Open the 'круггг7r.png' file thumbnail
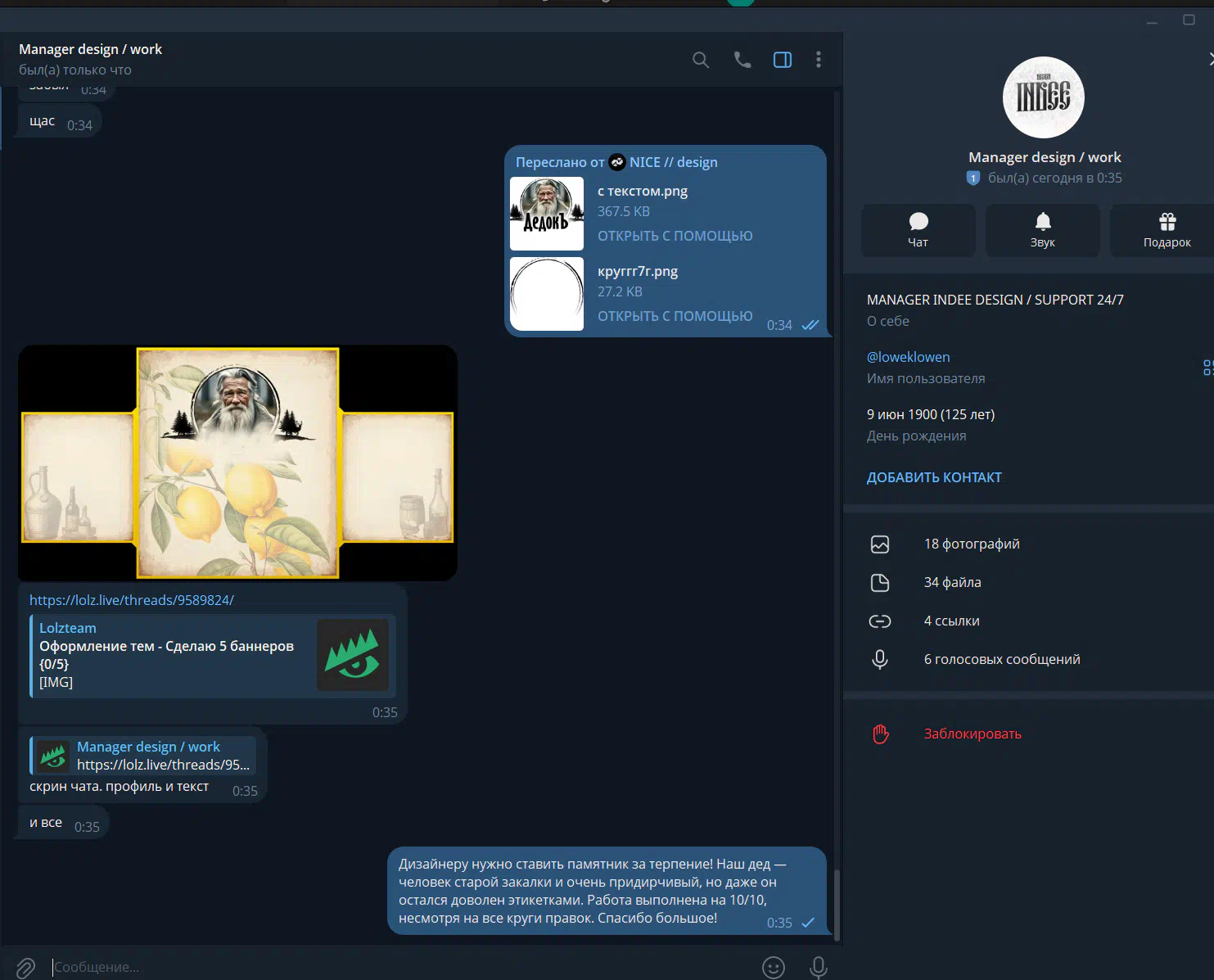The height and width of the screenshot is (980, 1214). click(x=547, y=294)
